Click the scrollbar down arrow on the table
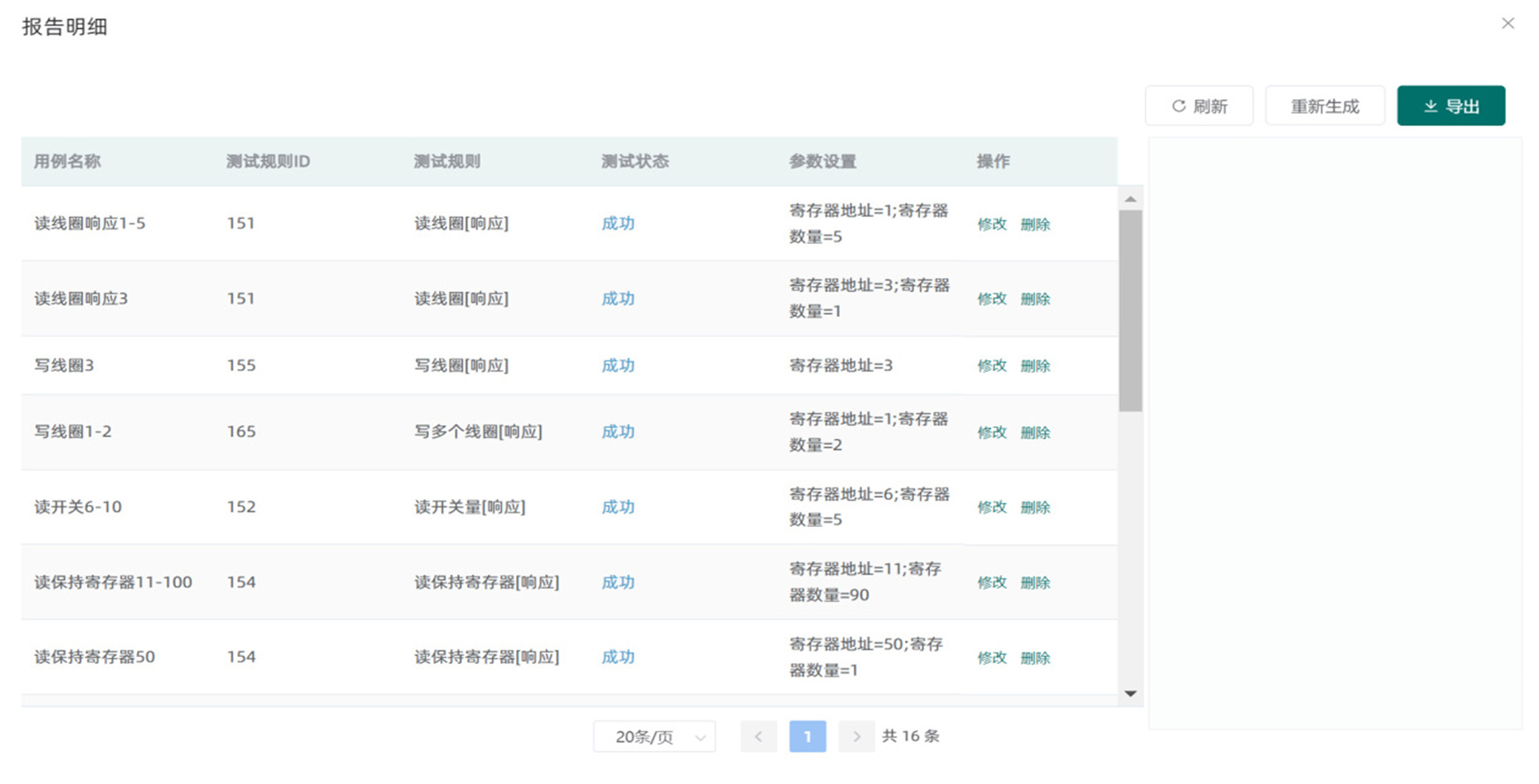This screenshot has height=784, width=1539. [1129, 694]
